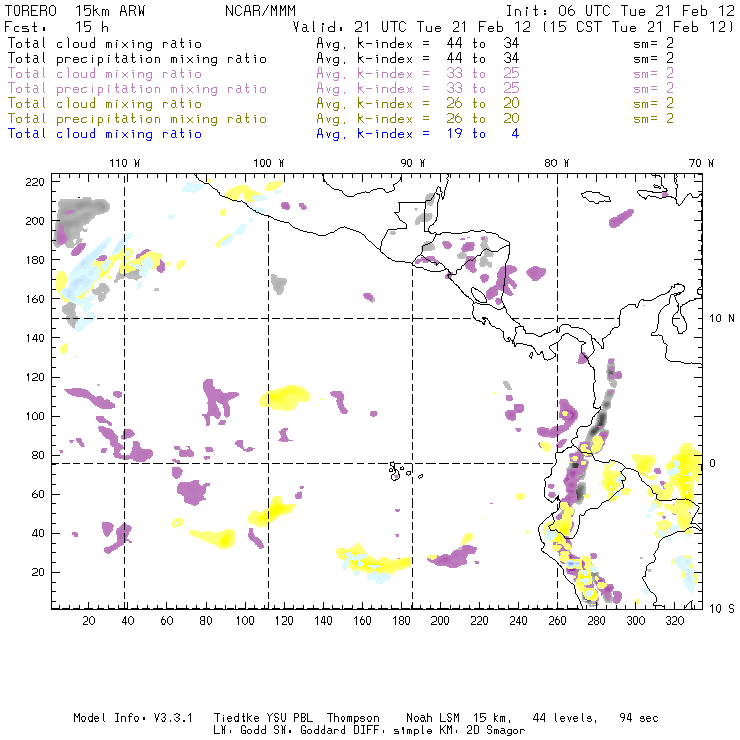Select the '94 sec' time step text
Image resolution: width=740 pixels, height=740 pixels.
click(639, 718)
